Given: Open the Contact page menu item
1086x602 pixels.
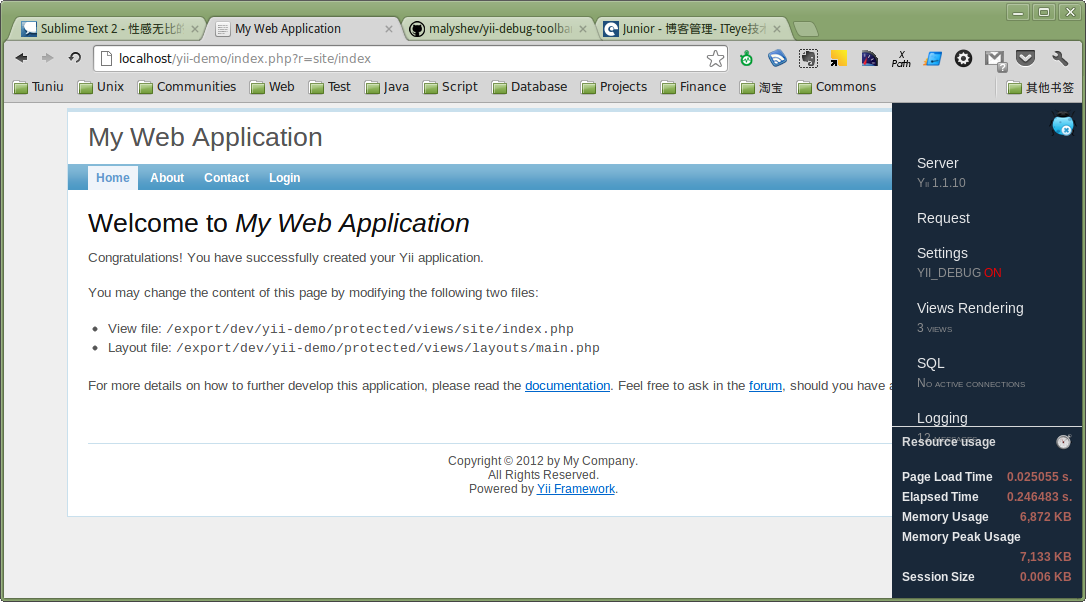Looking at the screenshot, I should [226, 178].
